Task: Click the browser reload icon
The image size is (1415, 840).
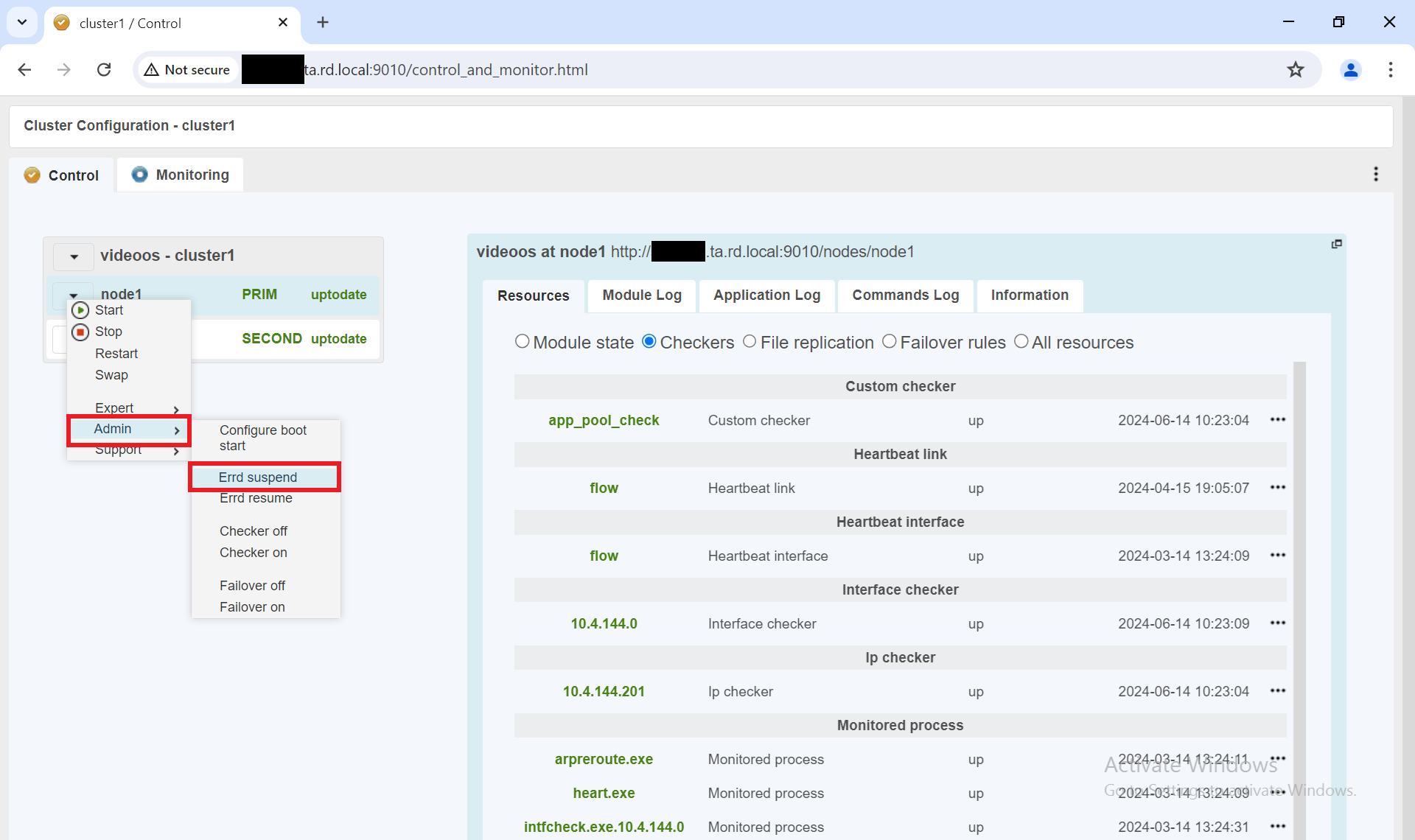Action: (104, 69)
